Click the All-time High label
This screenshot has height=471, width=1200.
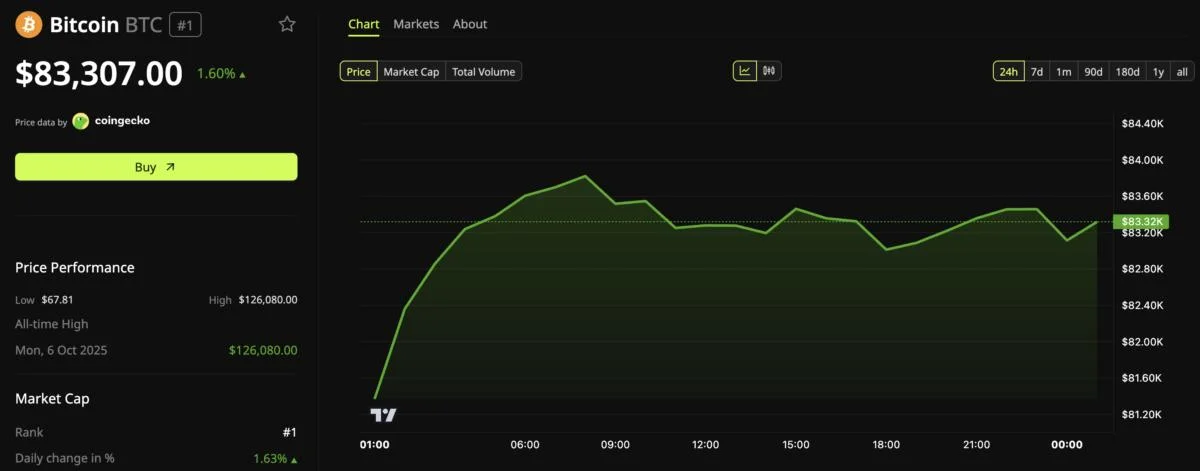pyautogui.click(x=52, y=324)
